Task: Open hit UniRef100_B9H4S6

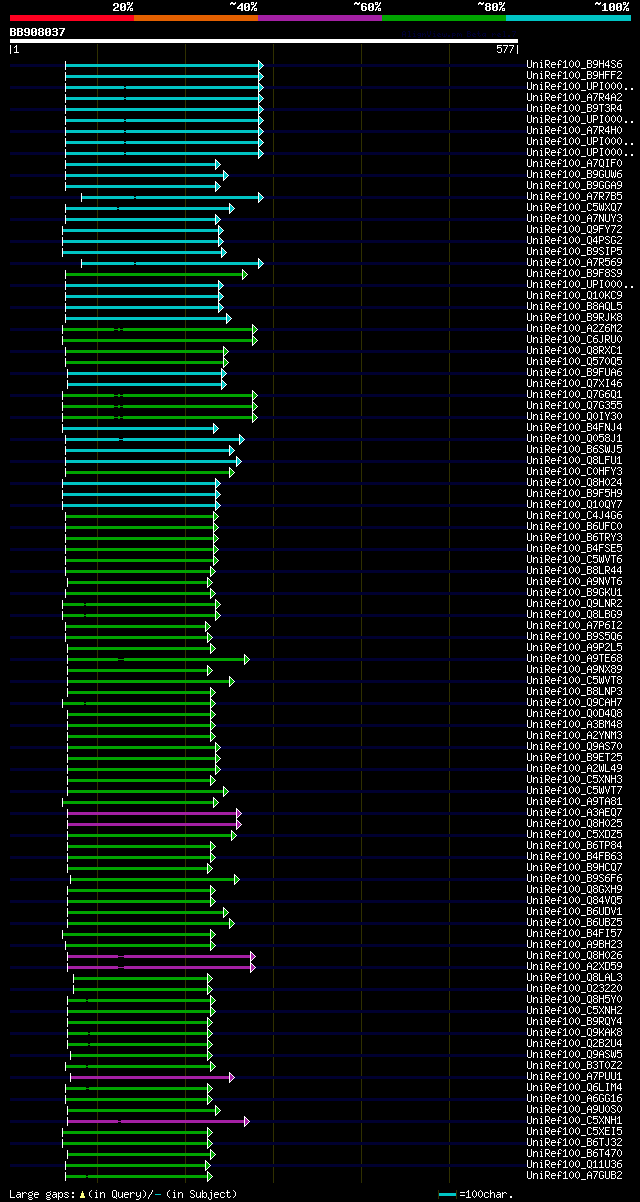Action: pyautogui.click(x=574, y=64)
